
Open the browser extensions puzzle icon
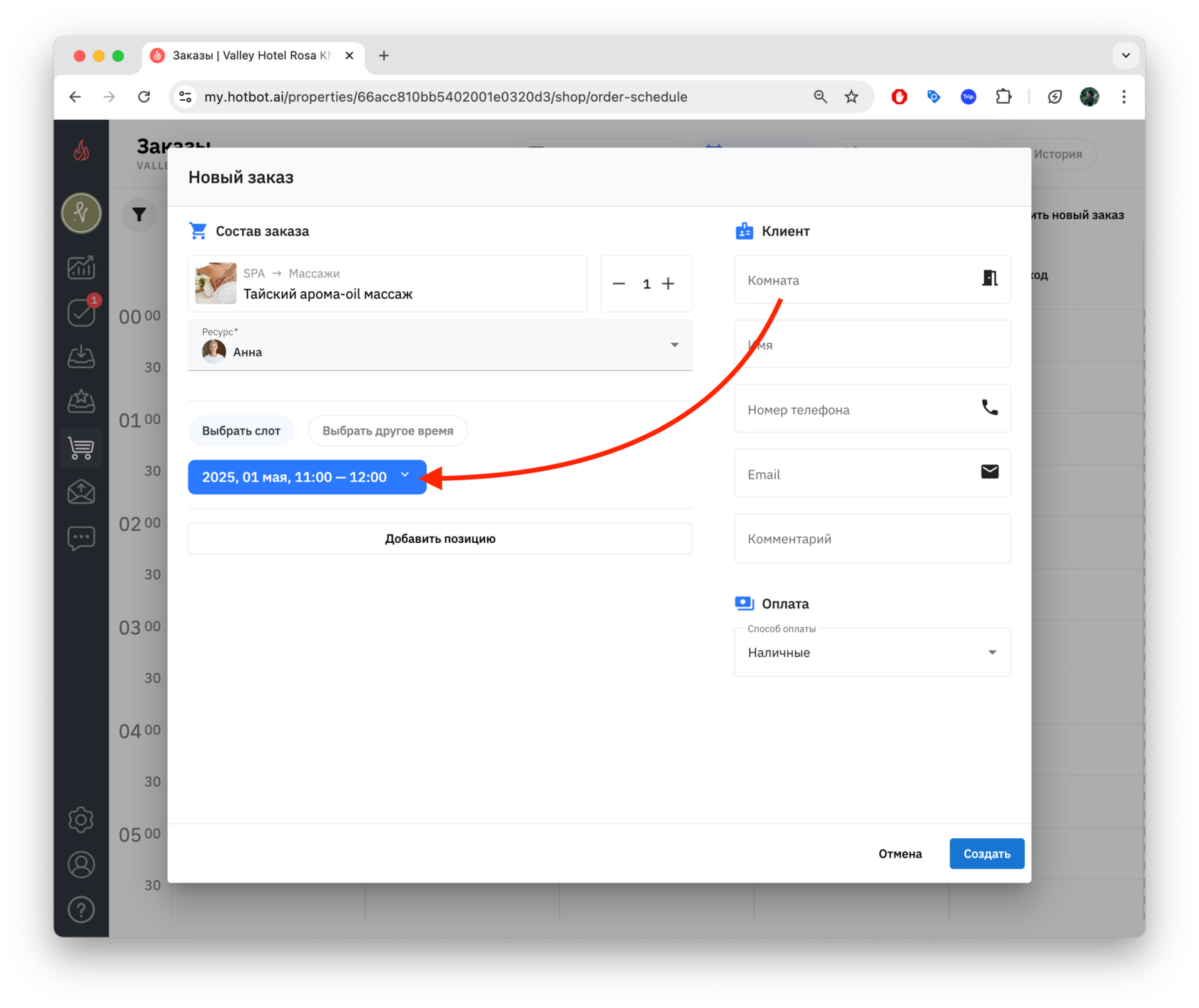[x=1003, y=97]
